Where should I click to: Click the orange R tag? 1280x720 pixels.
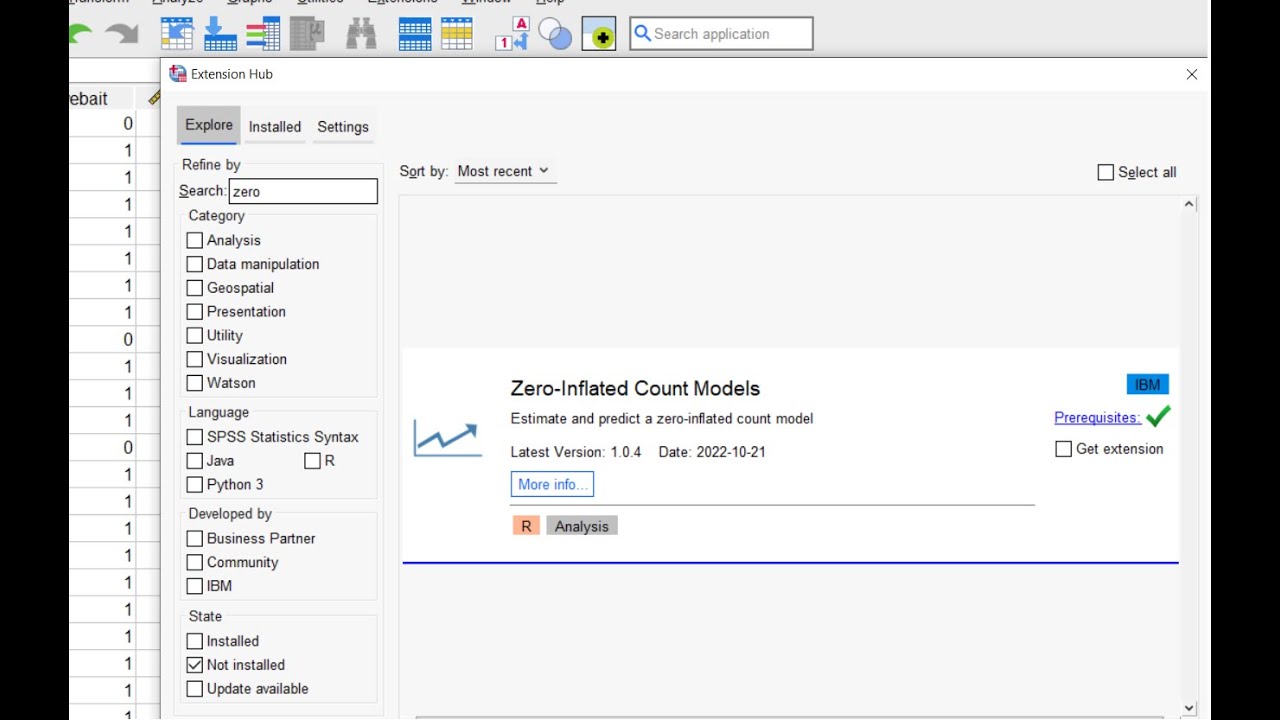[526, 526]
